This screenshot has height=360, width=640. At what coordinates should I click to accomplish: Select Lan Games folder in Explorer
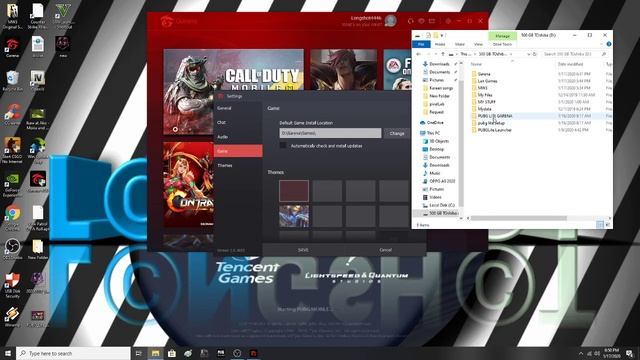(x=487, y=81)
